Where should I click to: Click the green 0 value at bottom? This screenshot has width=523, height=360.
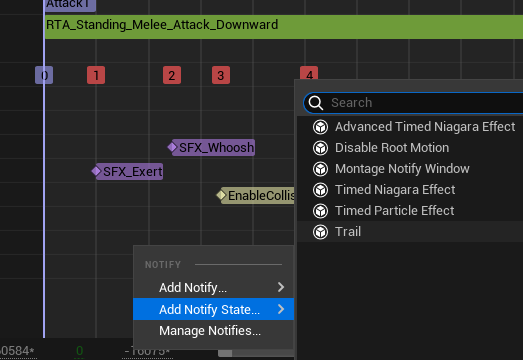click(x=79, y=351)
